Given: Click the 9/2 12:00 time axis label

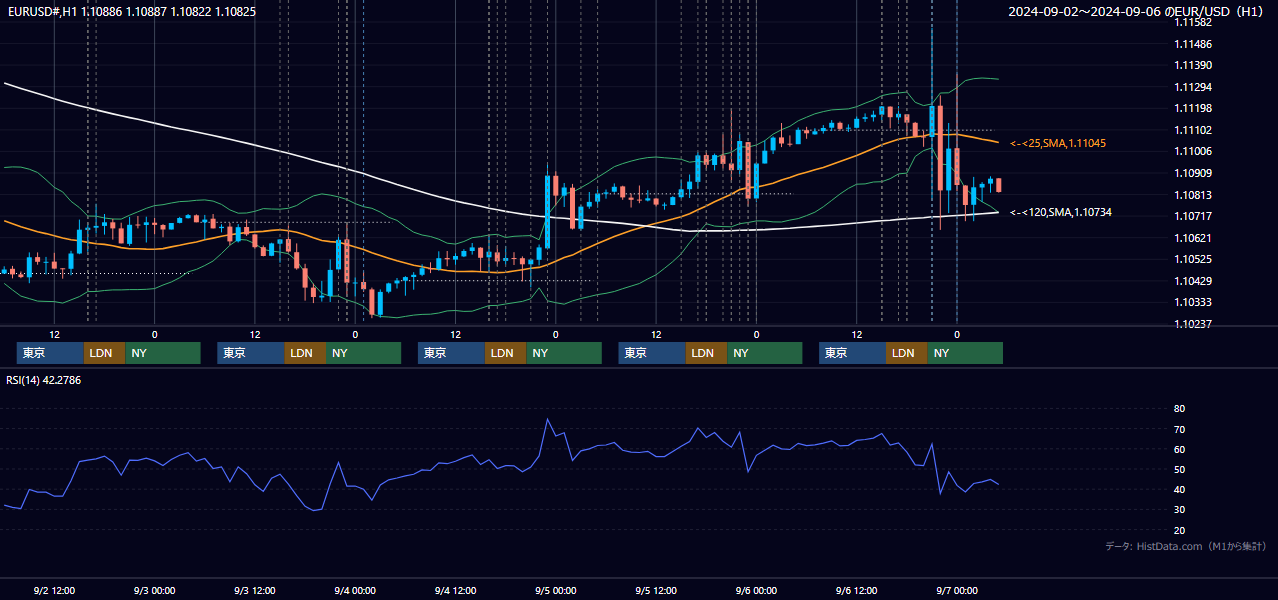Looking at the screenshot, I should [54, 590].
